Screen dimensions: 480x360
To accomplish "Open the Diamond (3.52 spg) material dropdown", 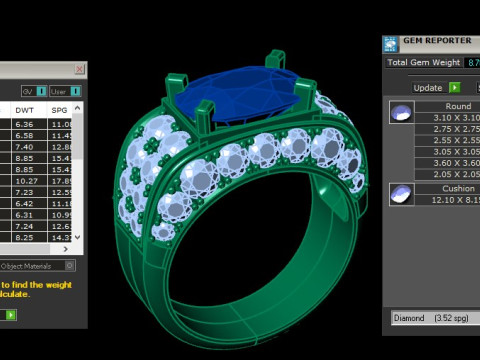I will [436, 318].
